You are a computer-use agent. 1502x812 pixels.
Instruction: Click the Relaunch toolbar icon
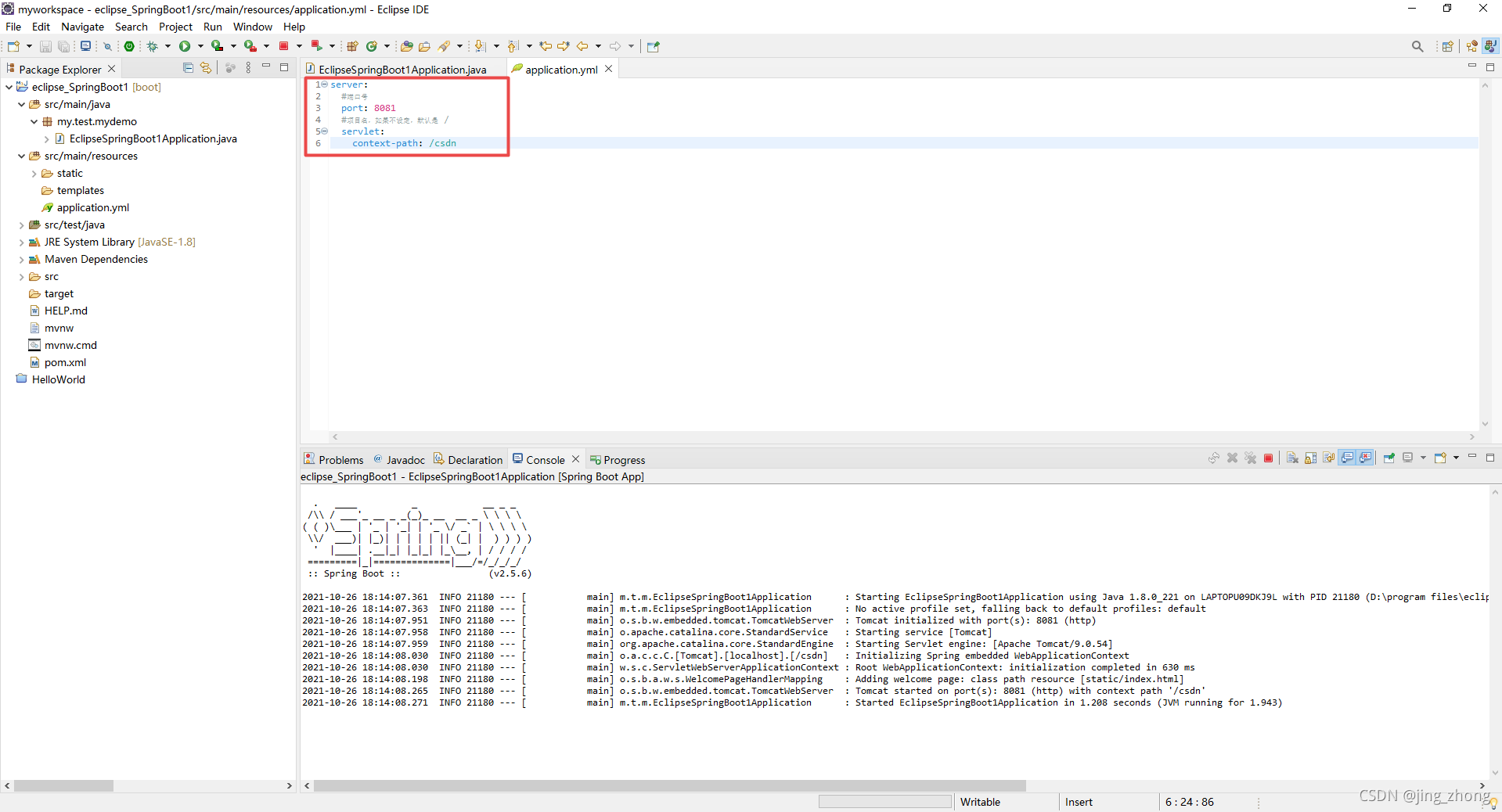click(316, 45)
